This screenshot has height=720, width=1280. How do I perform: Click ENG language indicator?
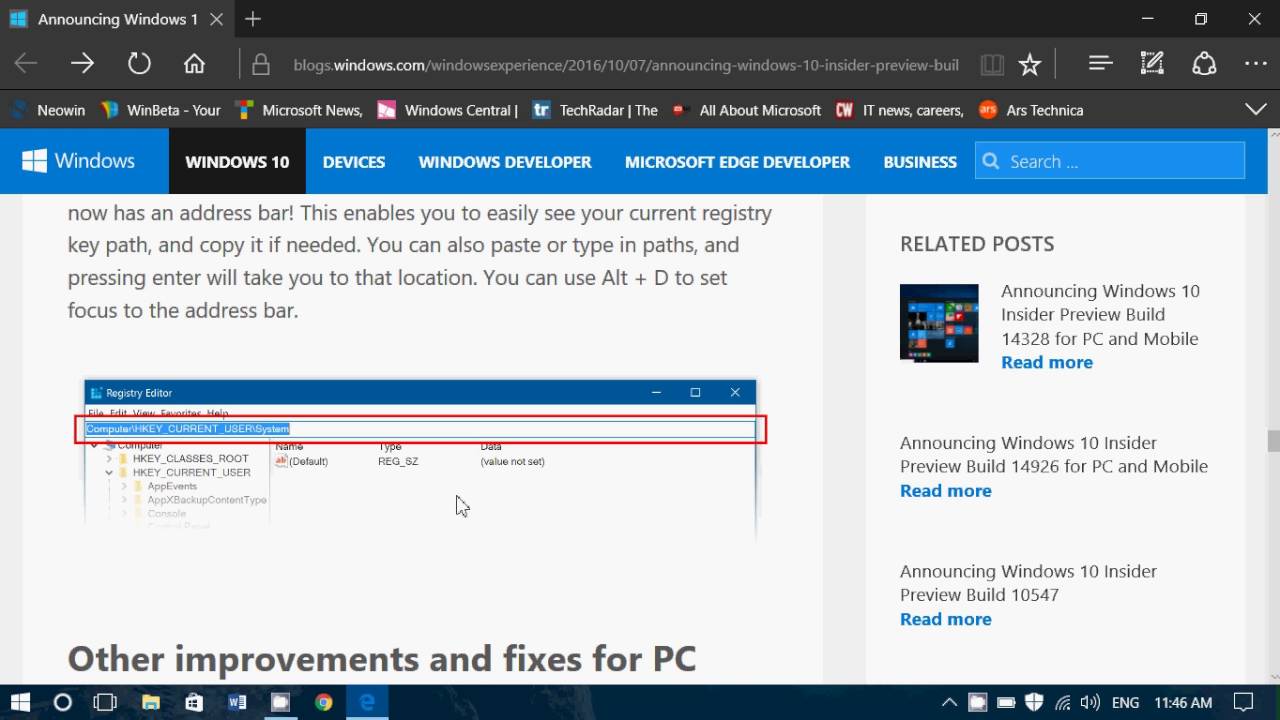(x=1125, y=702)
